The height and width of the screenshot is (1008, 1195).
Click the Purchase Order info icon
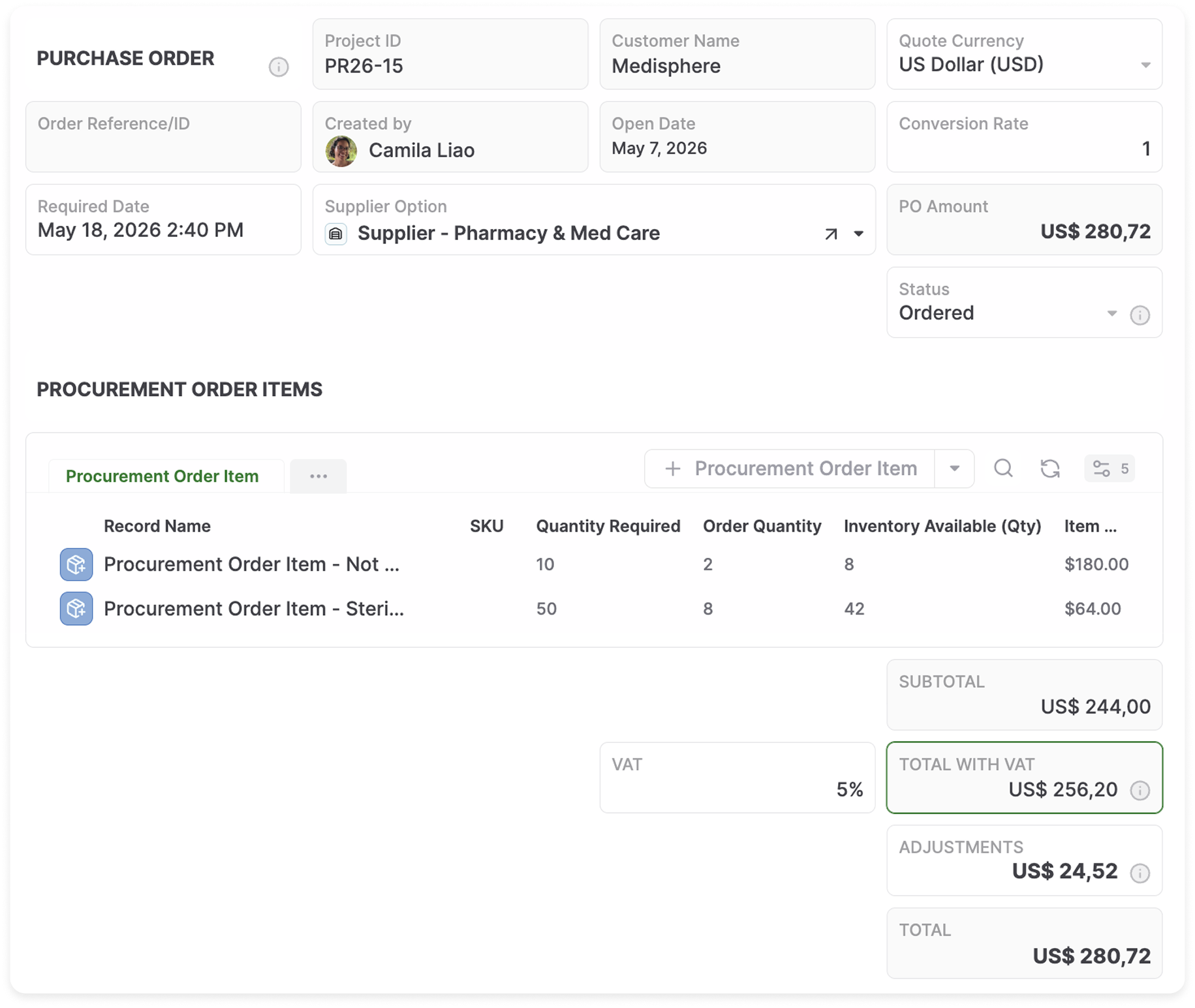click(279, 67)
